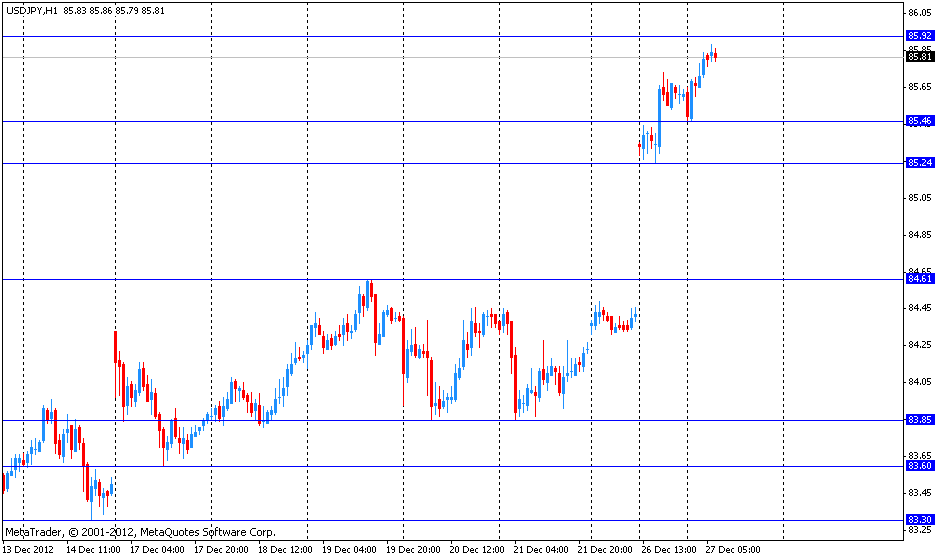The image size is (941, 557).
Task: Click the latest red candle near 85.81
Action: 715,56
